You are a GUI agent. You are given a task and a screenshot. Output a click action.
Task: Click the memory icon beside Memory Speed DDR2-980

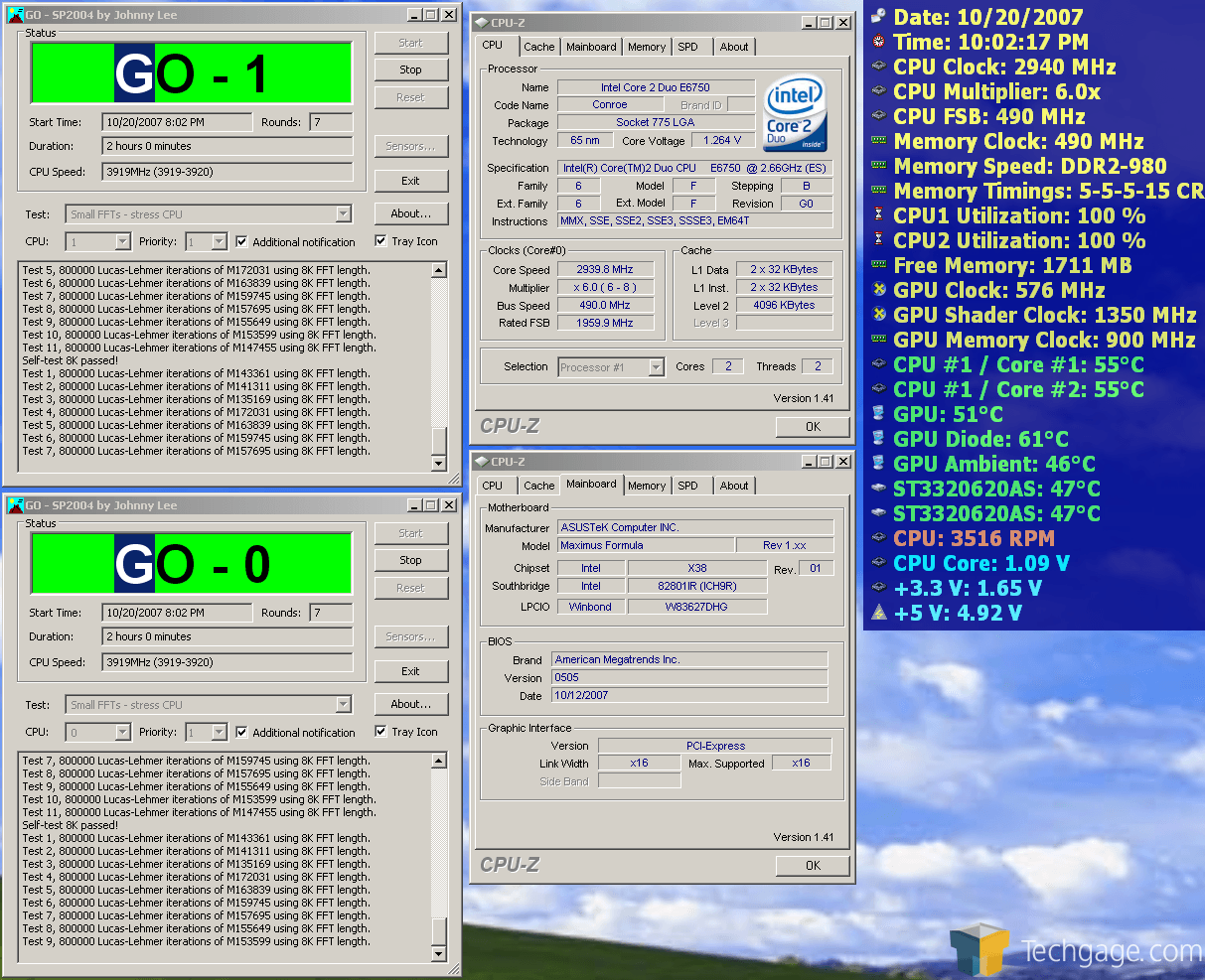coord(878,166)
